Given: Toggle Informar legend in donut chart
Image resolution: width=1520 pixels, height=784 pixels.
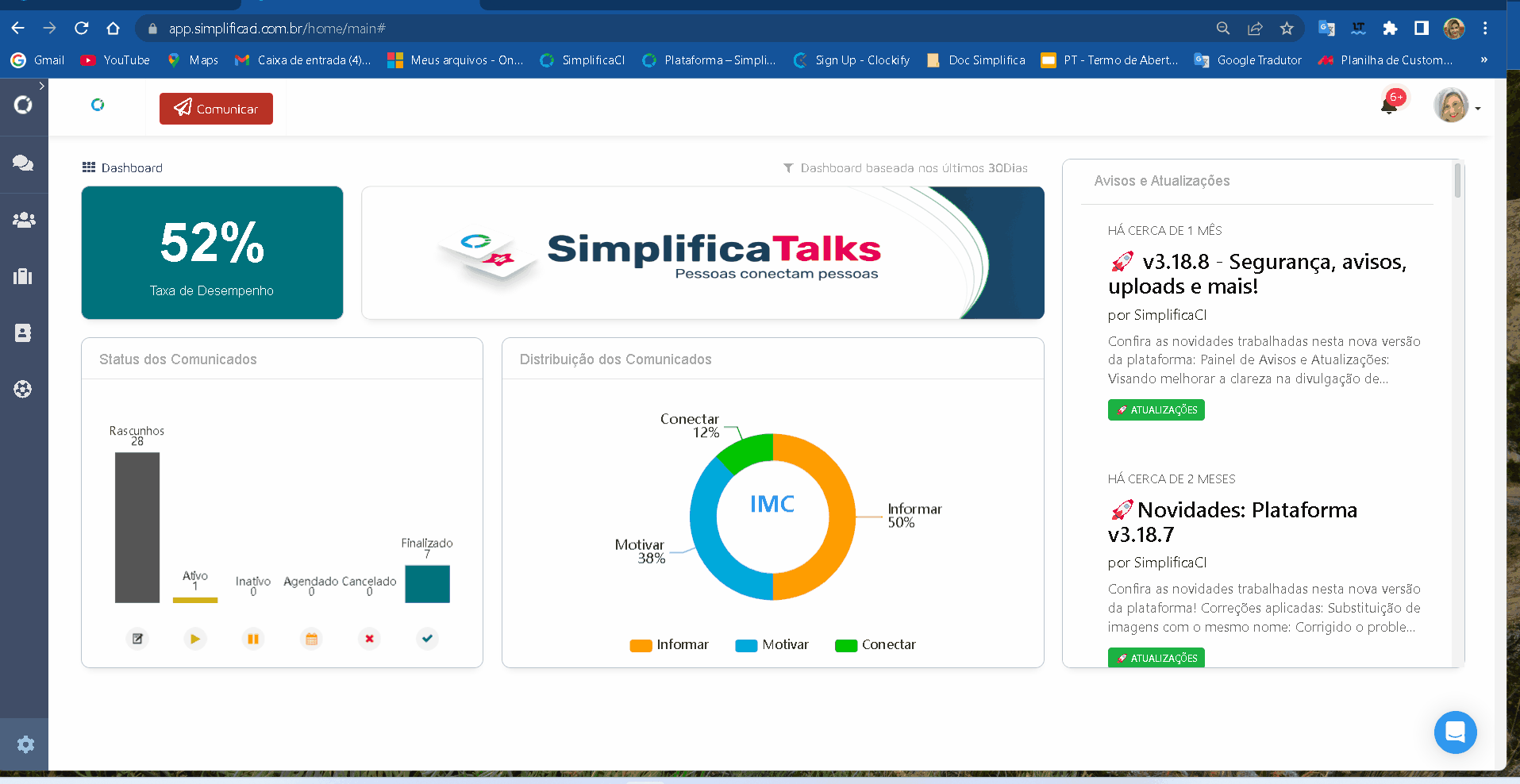Looking at the screenshot, I should click(x=669, y=645).
